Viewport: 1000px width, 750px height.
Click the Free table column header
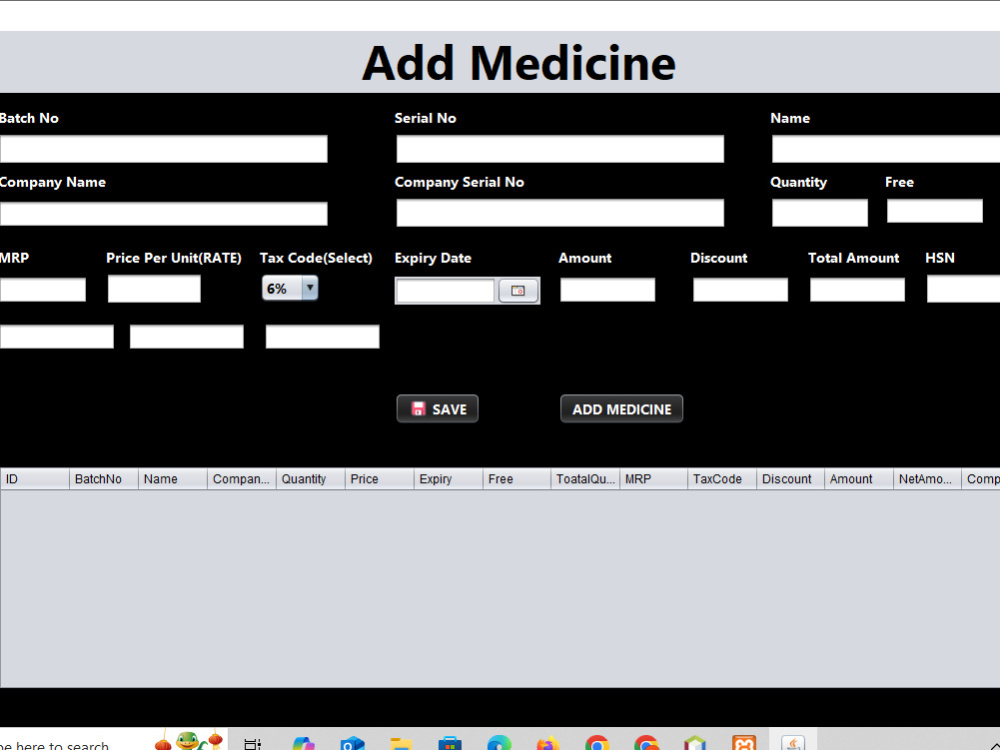(517, 479)
